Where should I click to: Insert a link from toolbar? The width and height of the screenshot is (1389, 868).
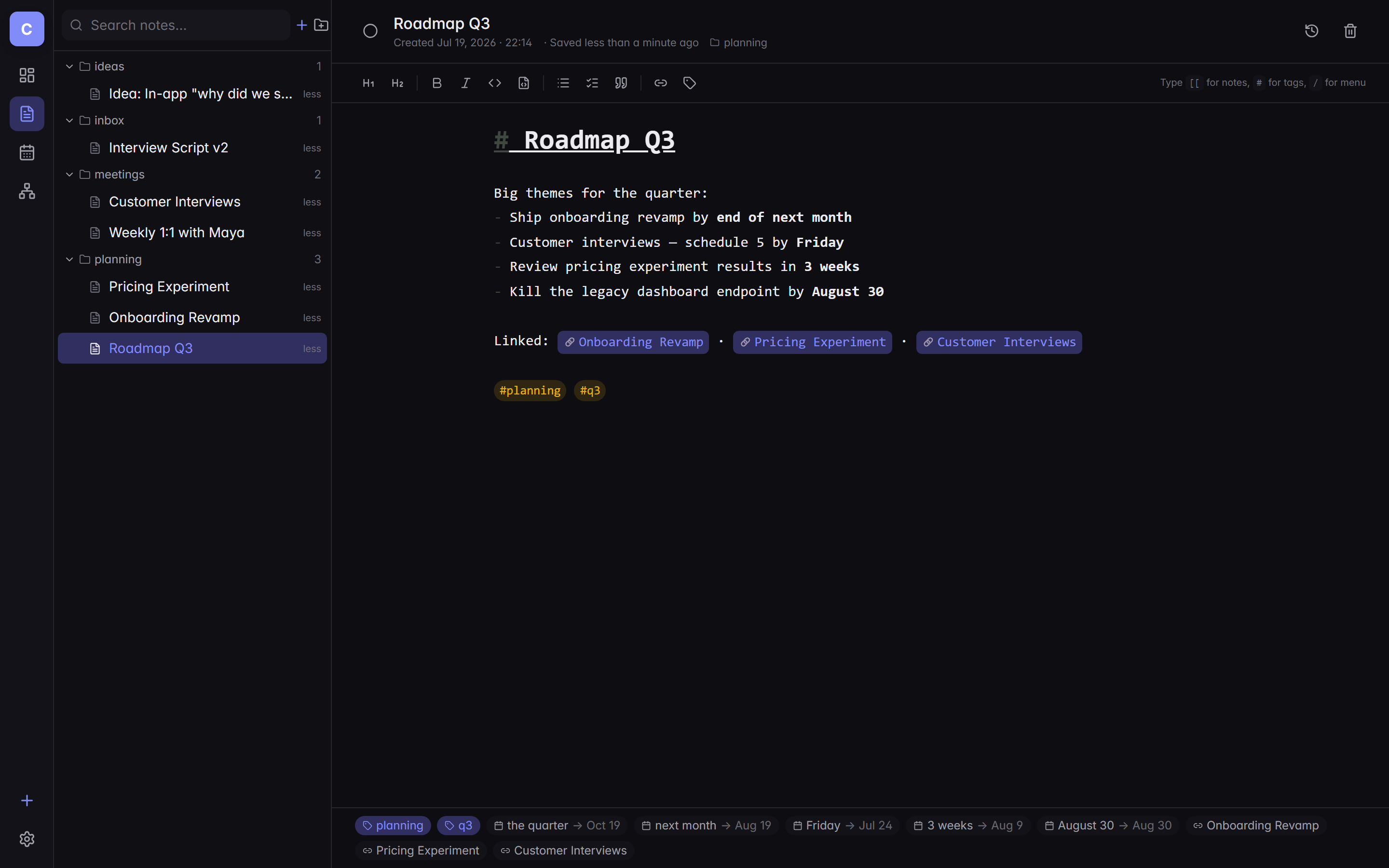pyautogui.click(x=661, y=83)
